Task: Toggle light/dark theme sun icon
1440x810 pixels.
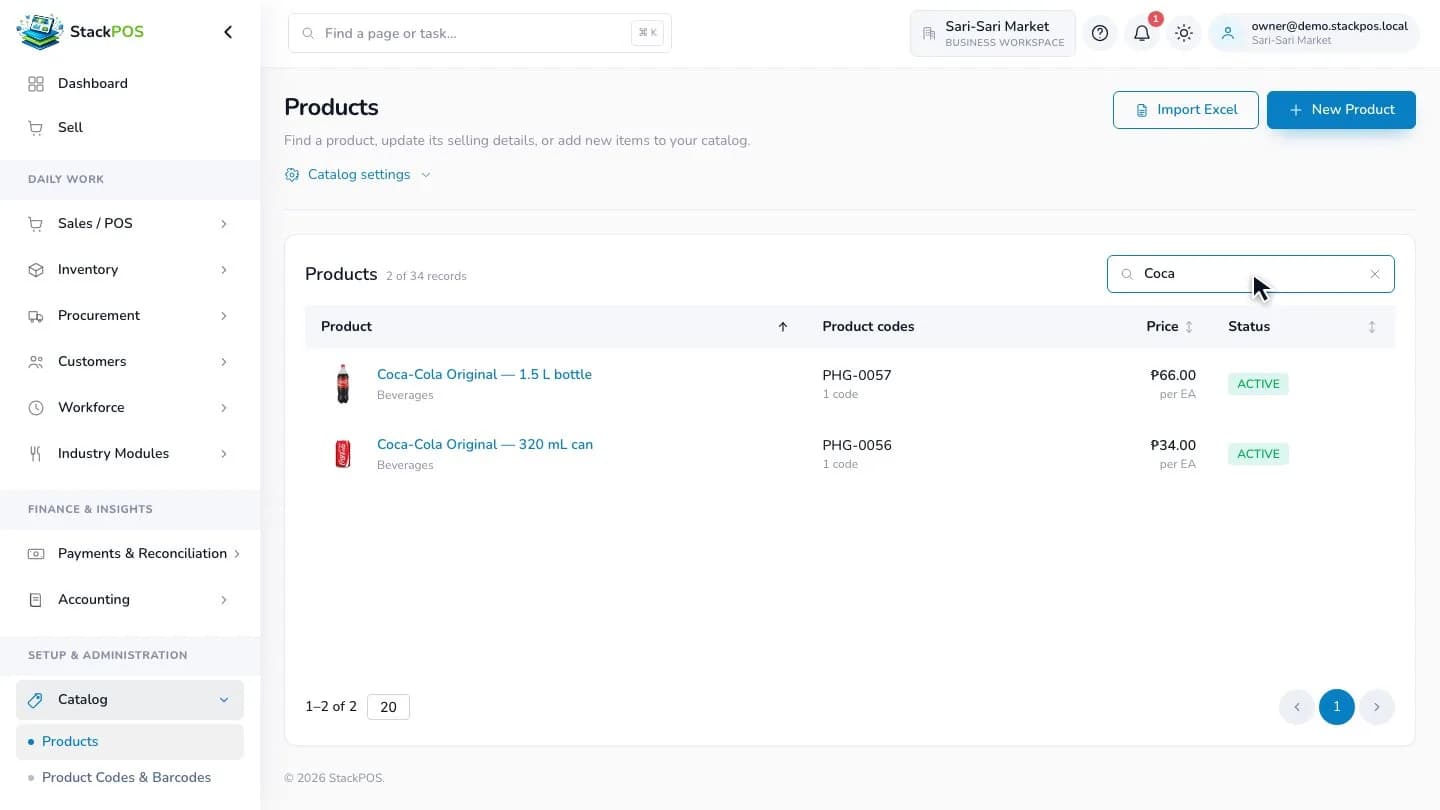Action: (x=1184, y=33)
